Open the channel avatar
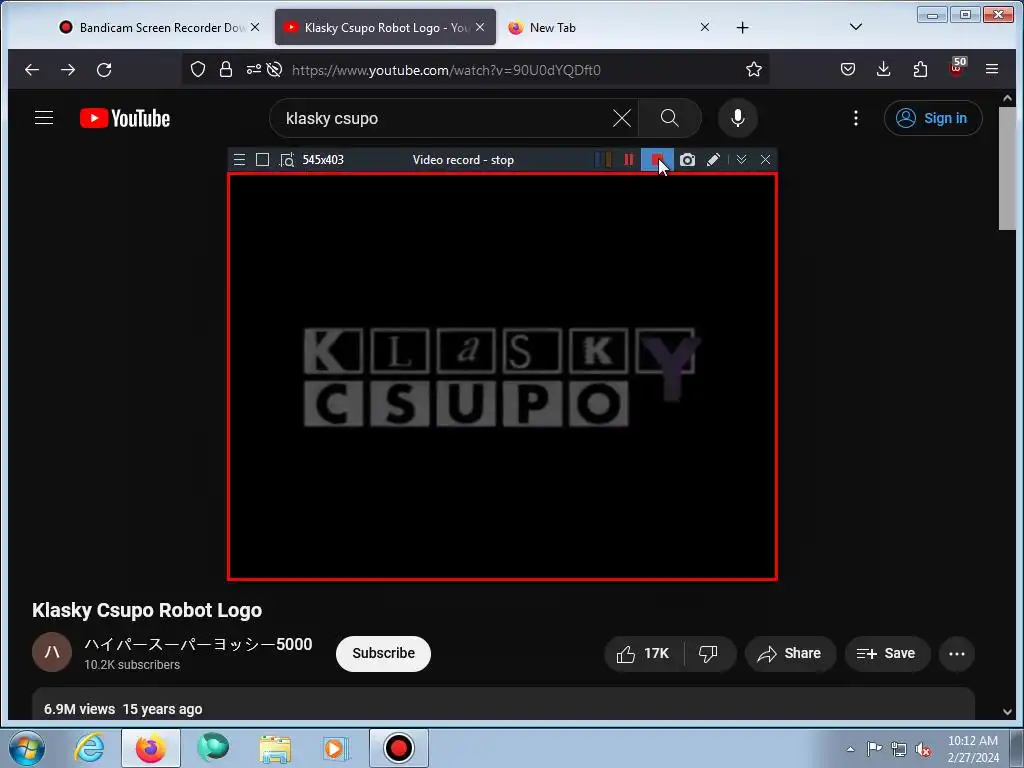Image resolution: width=1024 pixels, height=768 pixels. click(x=52, y=652)
